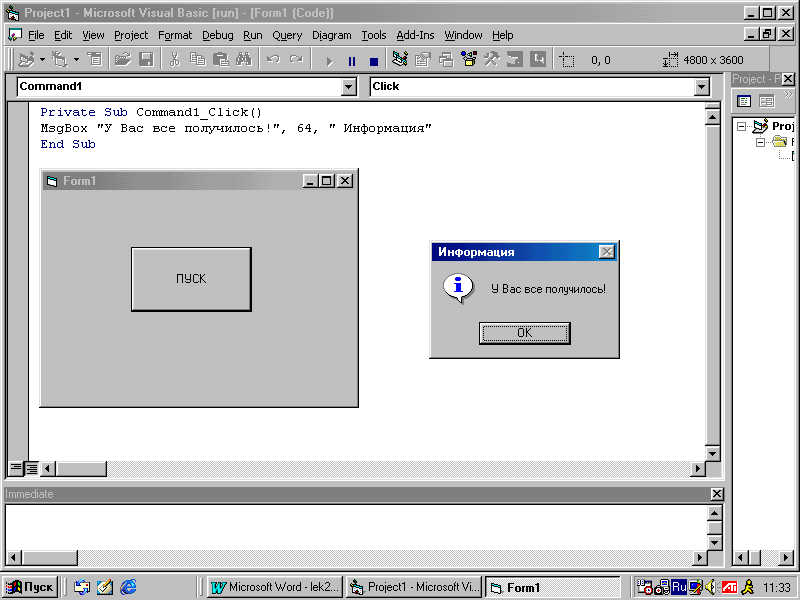
Task: Open the Add Form dropdown arrow
Action: [76, 60]
